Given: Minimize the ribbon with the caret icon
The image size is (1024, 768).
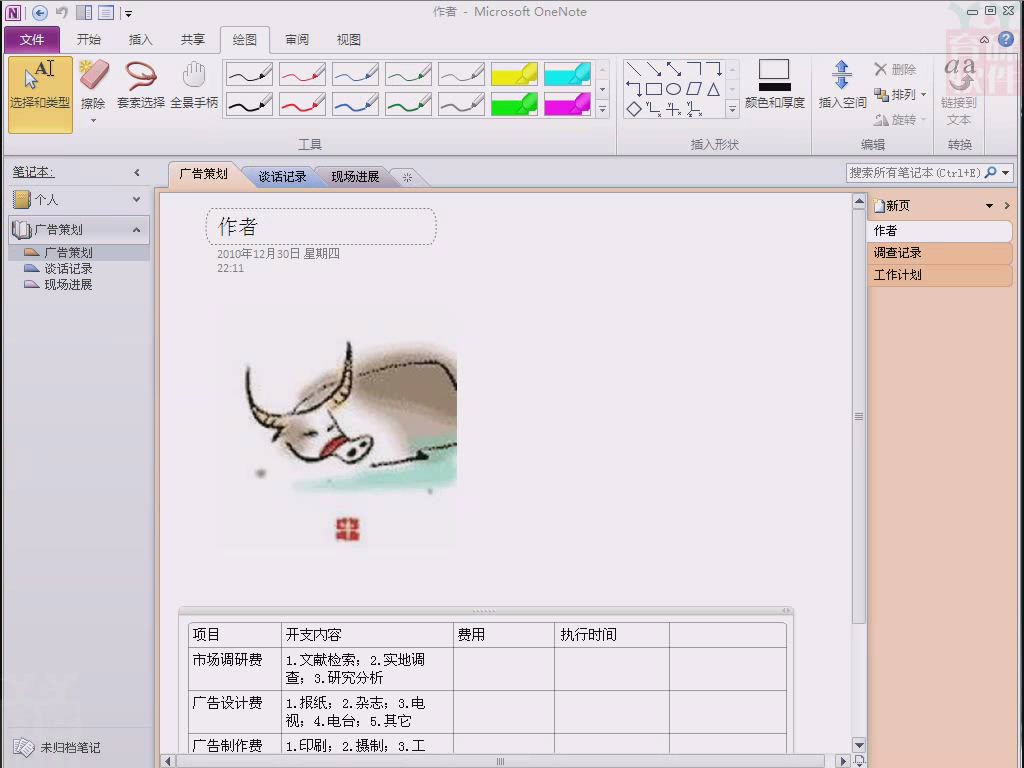Looking at the screenshot, I should click(984, 40).
